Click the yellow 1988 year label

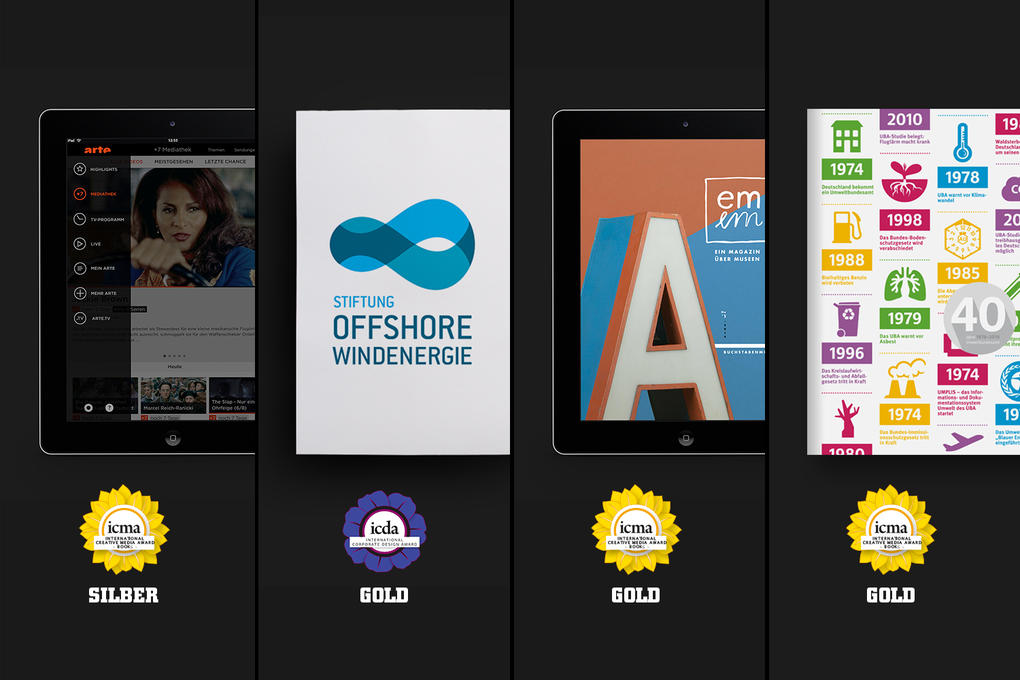tap(847, 260)
